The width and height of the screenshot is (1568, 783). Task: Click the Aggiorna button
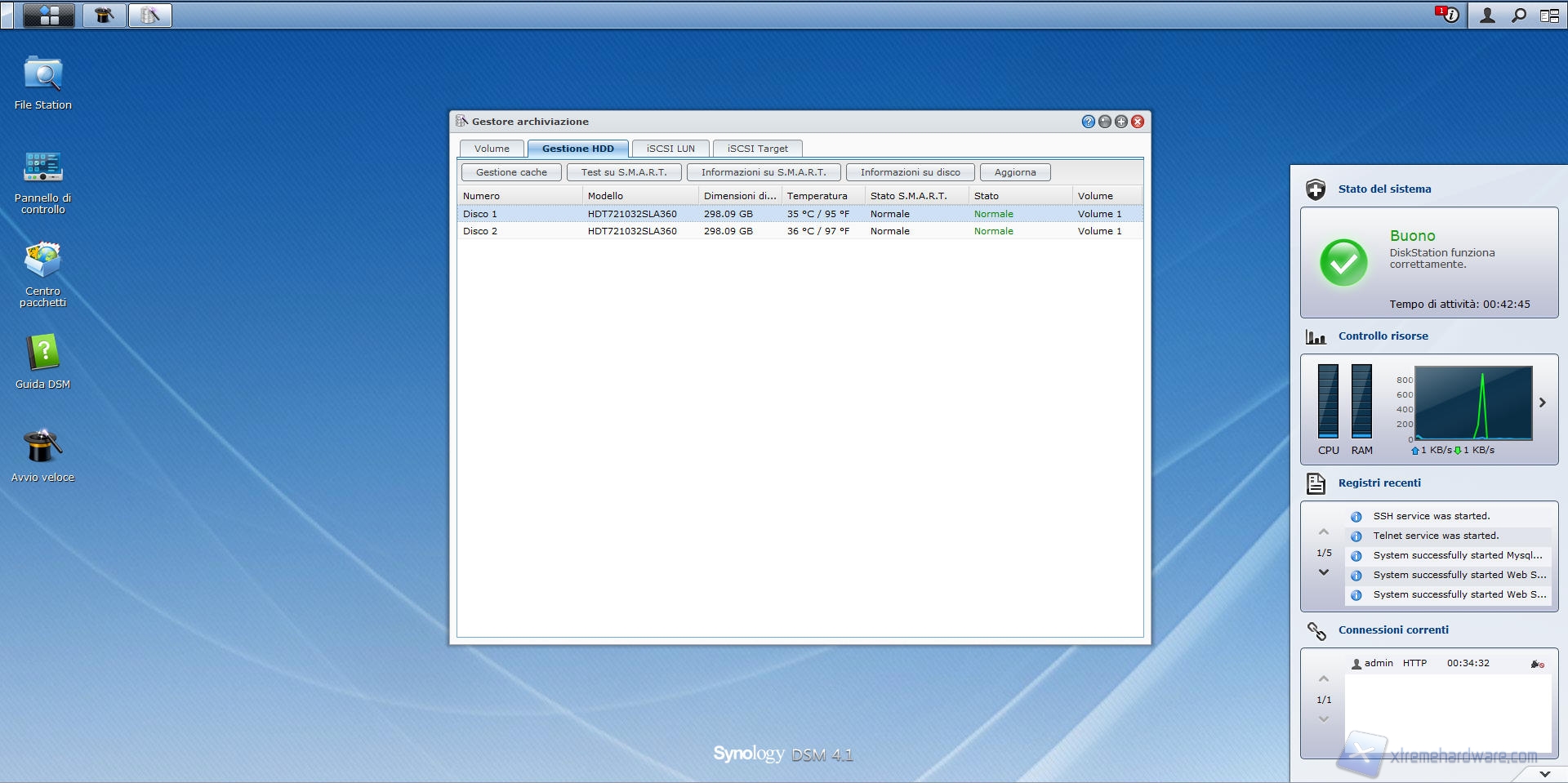point(1015,172)
